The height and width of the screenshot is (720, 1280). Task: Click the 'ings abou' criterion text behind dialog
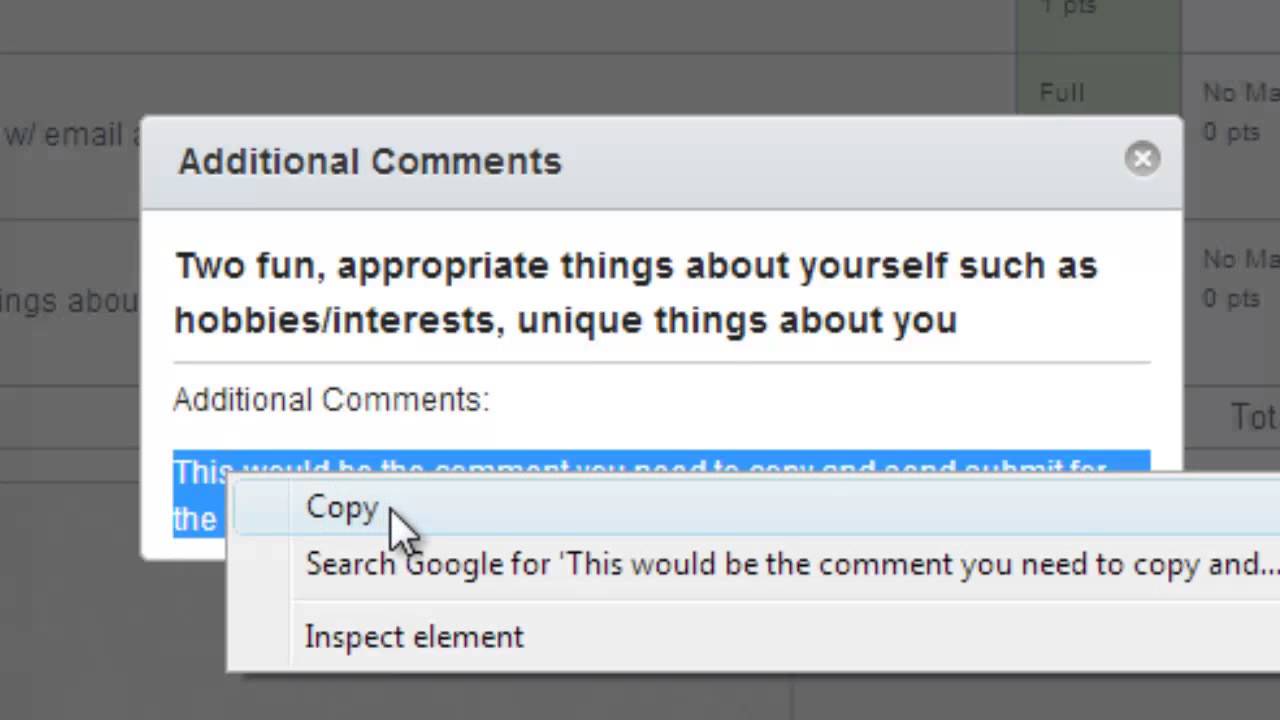click(x=68, y=300)
